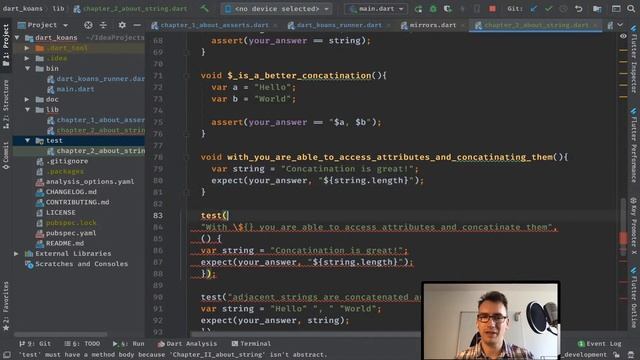Viewport: 640px width, 360px height.
Task: Expand the .idea folder
Action: coord(27,58)
